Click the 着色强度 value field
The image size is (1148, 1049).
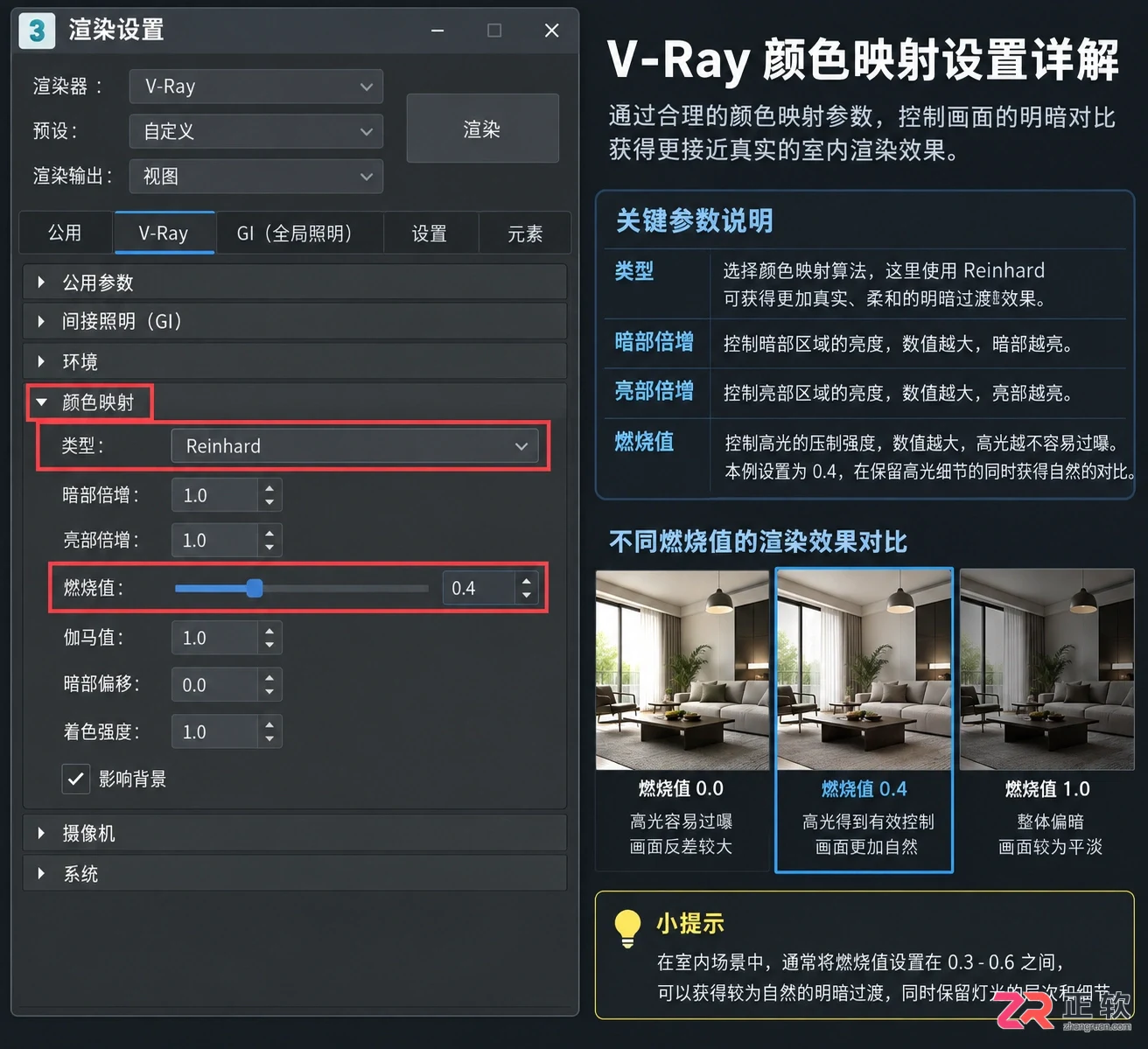215,731
